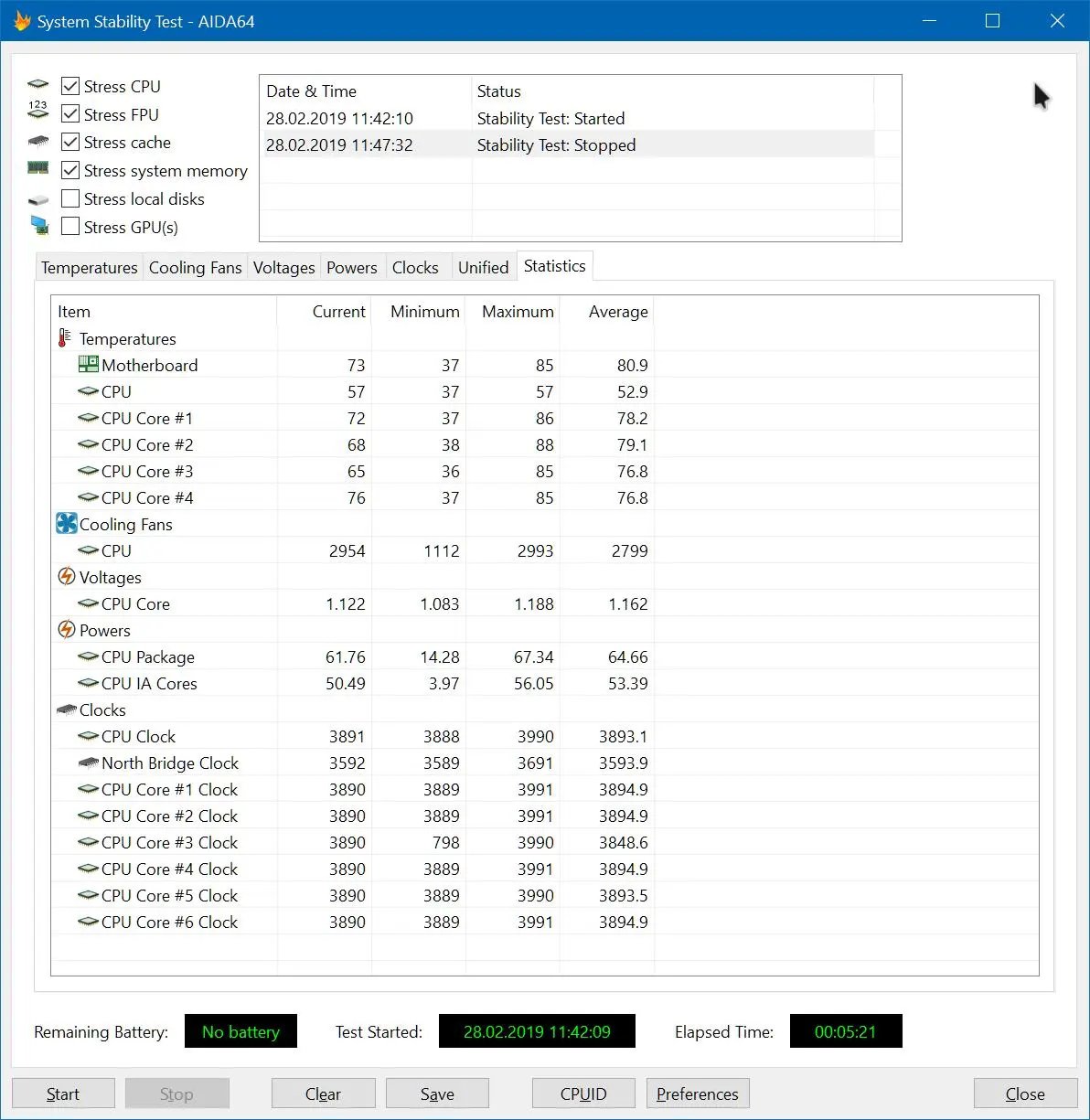Switch to the Temperatures tab
Viewport: 1090px width, 1120px height.
tap(89, 267)
